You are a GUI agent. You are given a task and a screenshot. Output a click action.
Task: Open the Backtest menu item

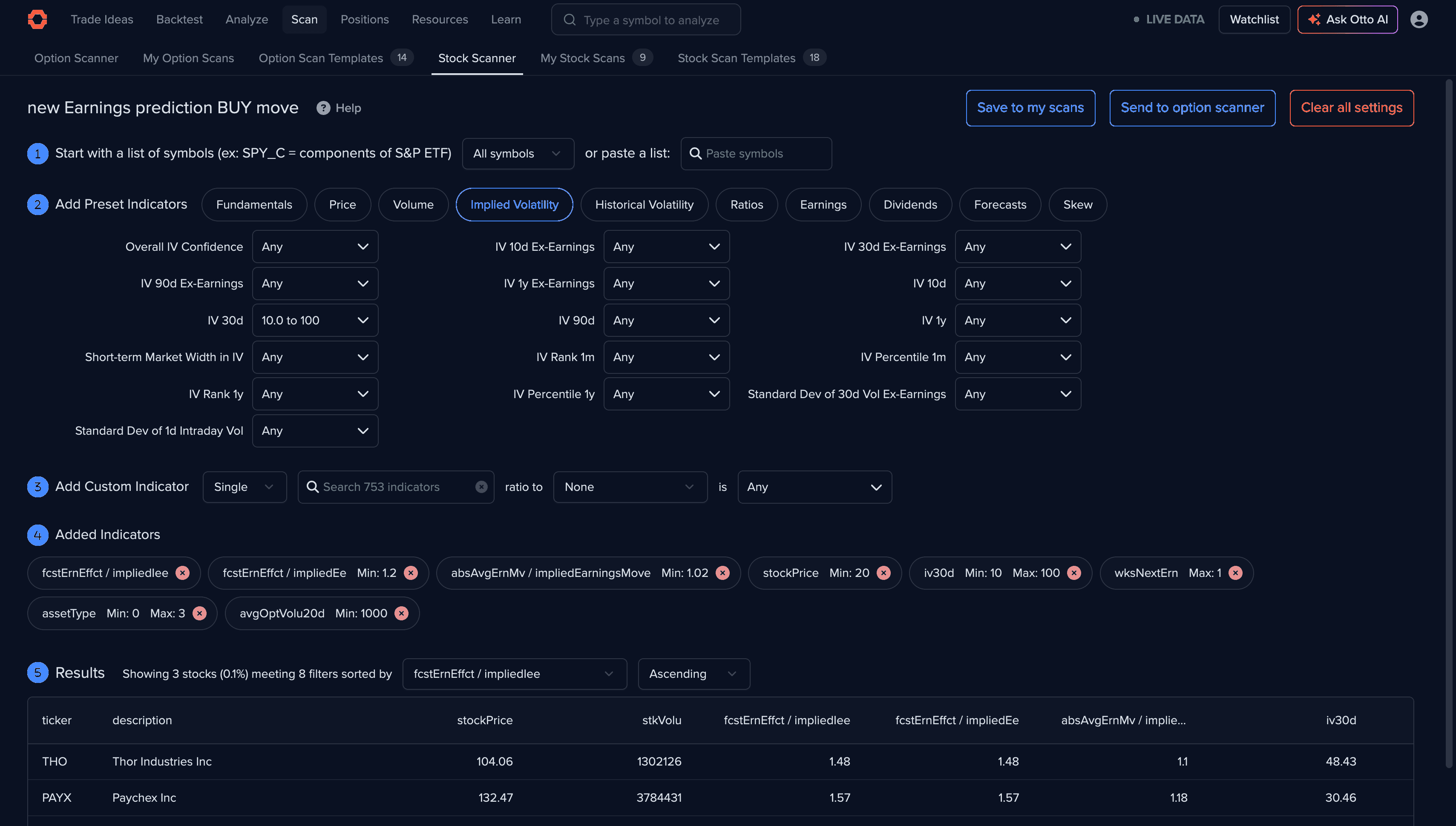point(179,19)
